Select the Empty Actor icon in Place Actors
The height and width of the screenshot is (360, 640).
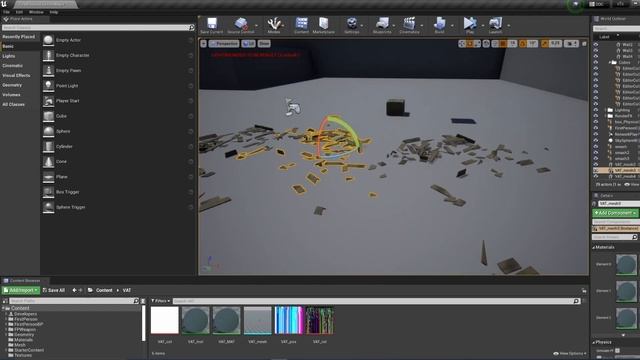point(48,40)
